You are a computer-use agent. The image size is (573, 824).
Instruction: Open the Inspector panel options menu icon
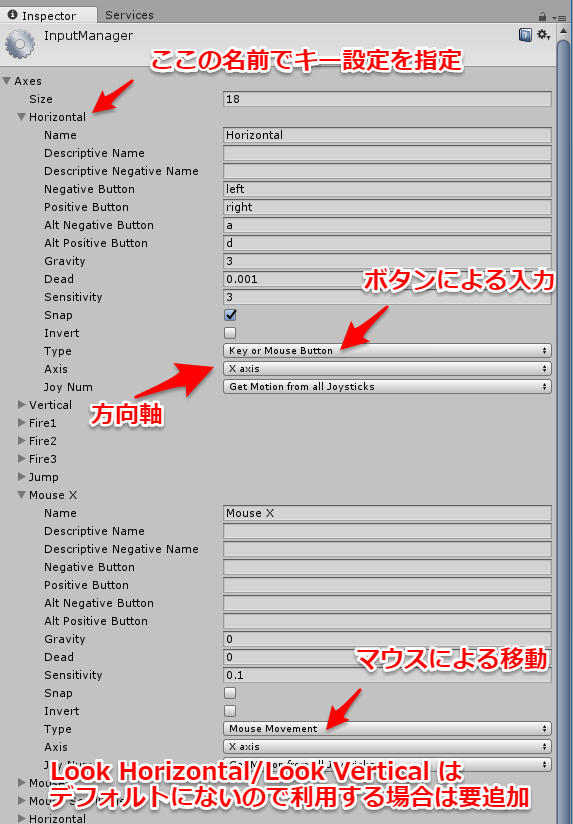tap(560, 17)
